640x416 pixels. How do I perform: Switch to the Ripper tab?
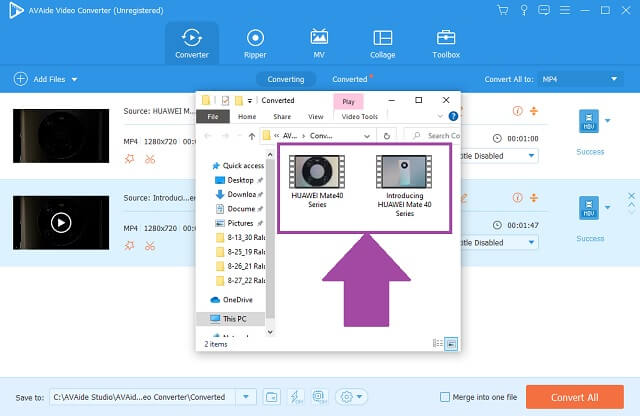(x=255, y=44)
